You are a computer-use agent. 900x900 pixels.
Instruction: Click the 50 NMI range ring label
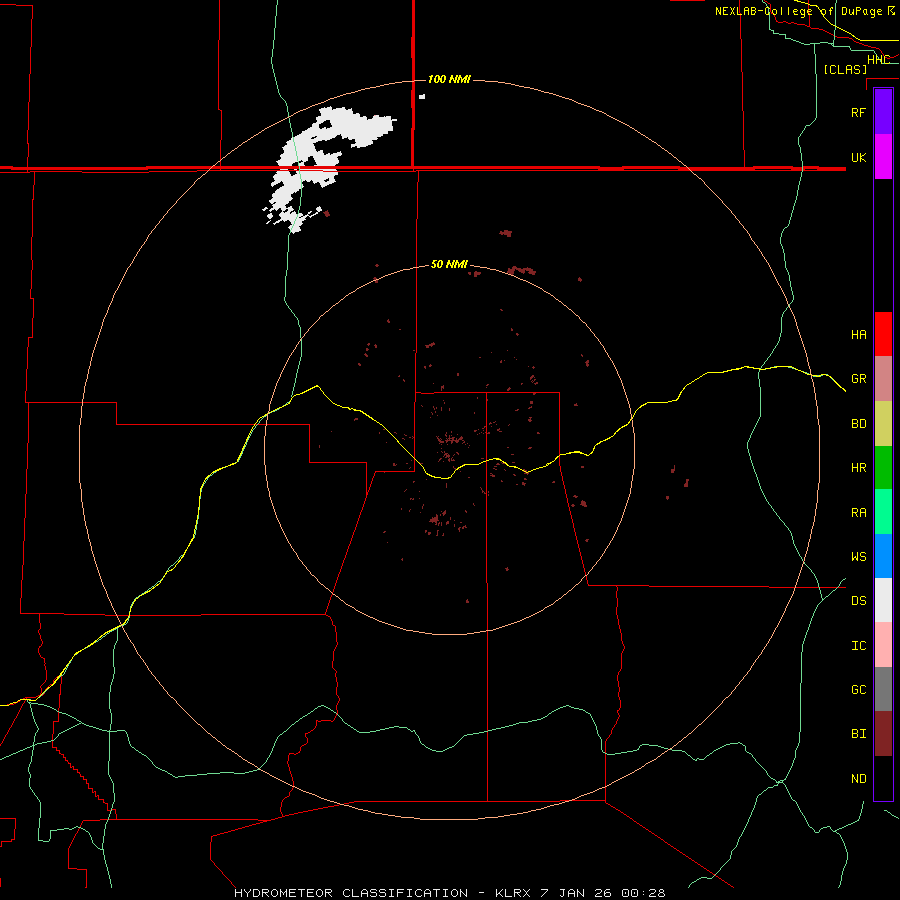449,264
